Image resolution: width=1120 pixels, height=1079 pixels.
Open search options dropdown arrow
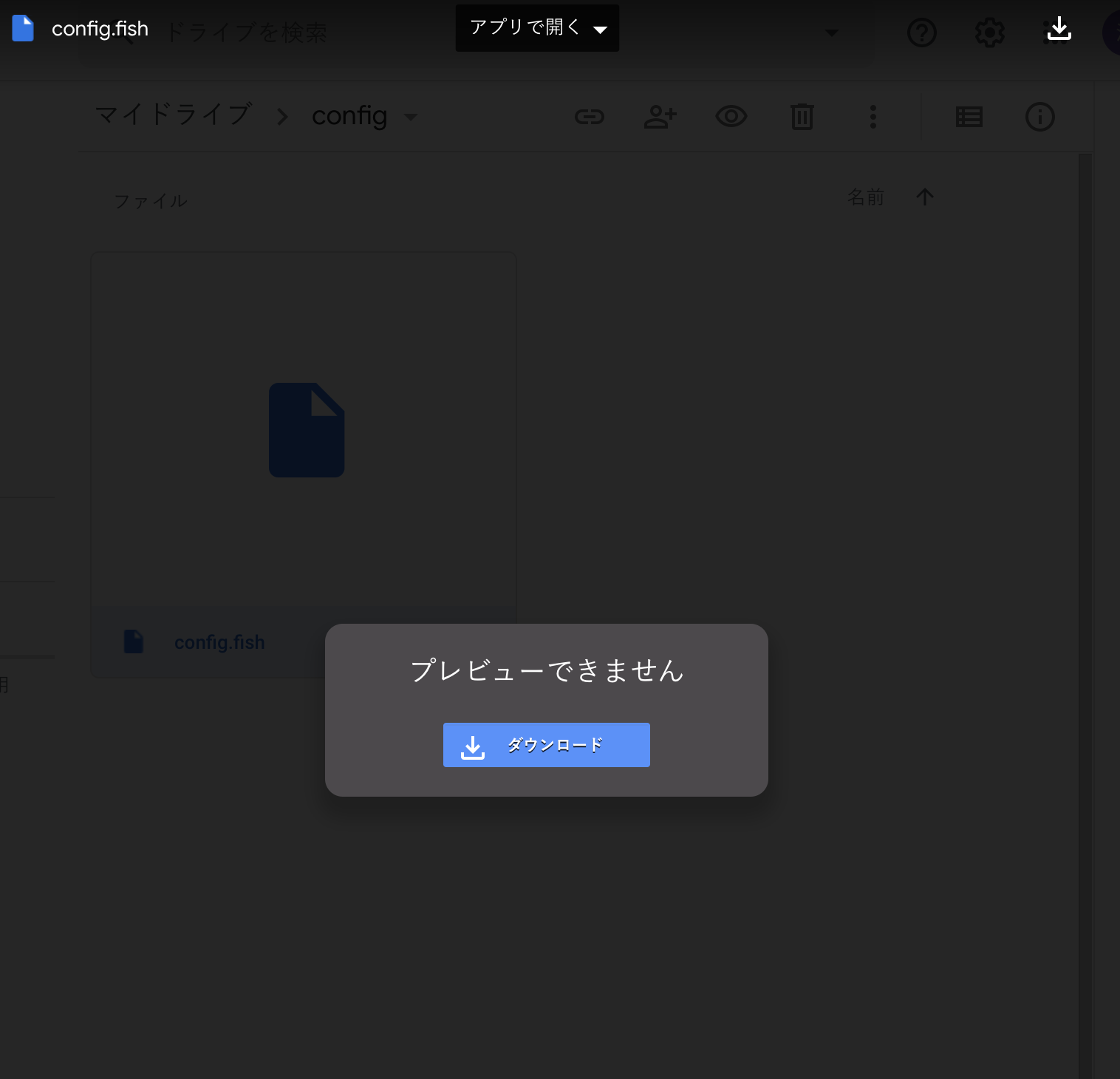831,33
